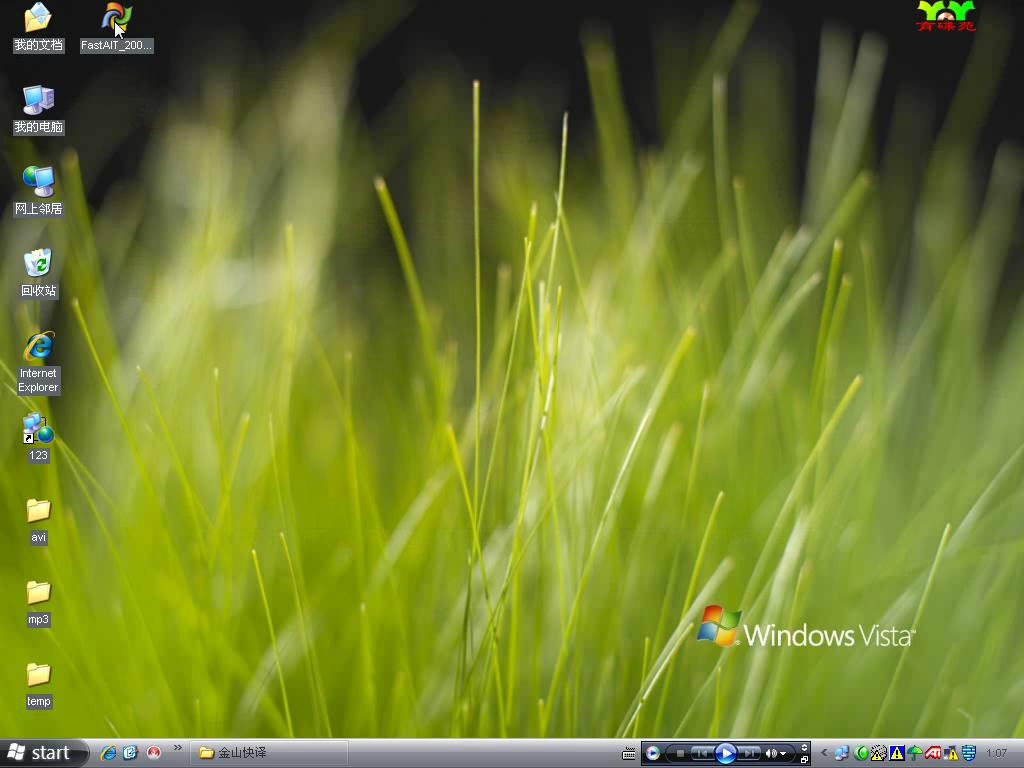Select the 我的文档 desktop icon
Viewport: 1024px width, 768px height.
pyautogui.click(x=38, y=27)
